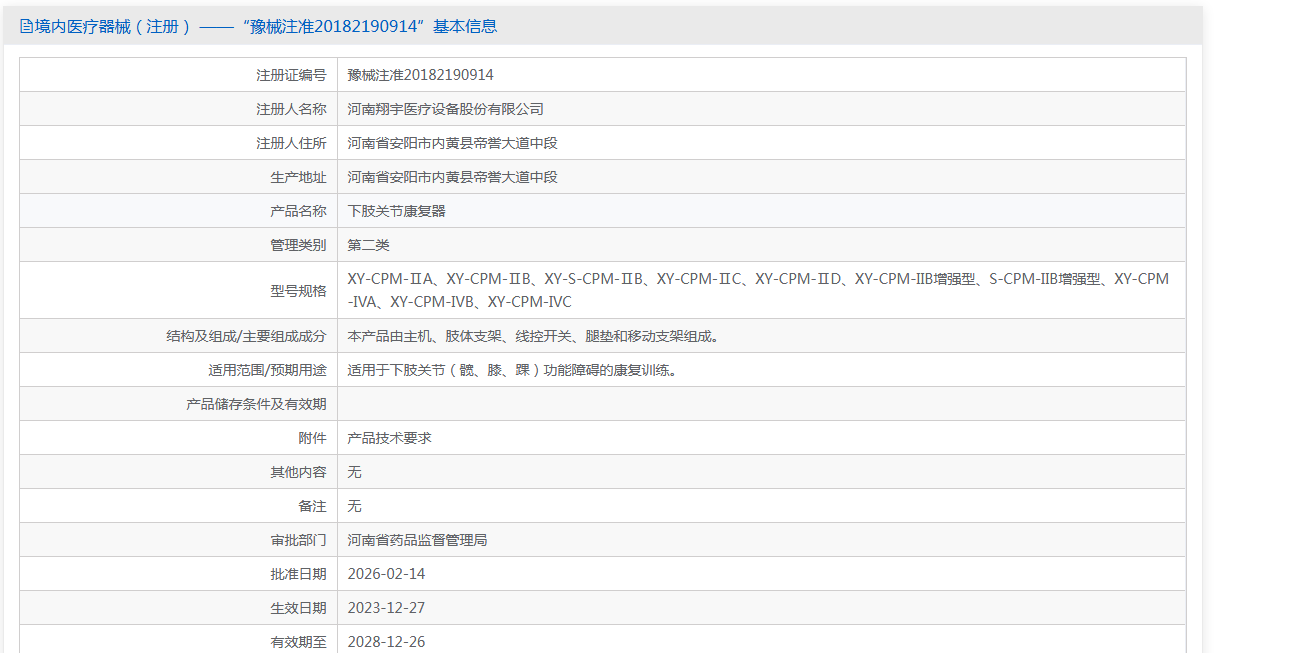Select 河南省药品监督管理局 value
The image size is (1311, 653).
tap(417, 540)
